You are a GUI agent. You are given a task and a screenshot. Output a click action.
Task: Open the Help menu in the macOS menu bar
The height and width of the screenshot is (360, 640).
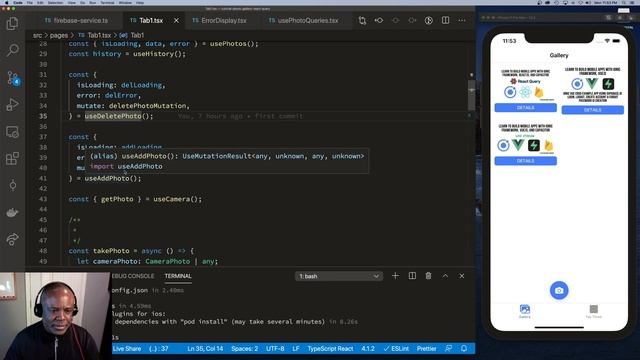pos(140,2)
